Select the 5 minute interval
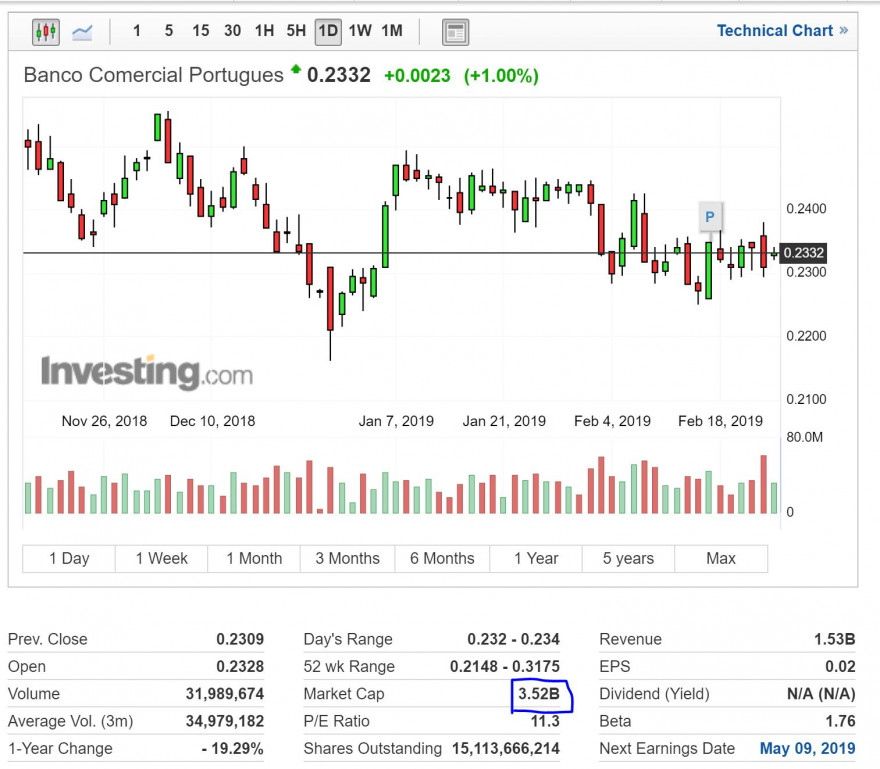The height and width of the screenshot is (769, 880). [168, 31]
